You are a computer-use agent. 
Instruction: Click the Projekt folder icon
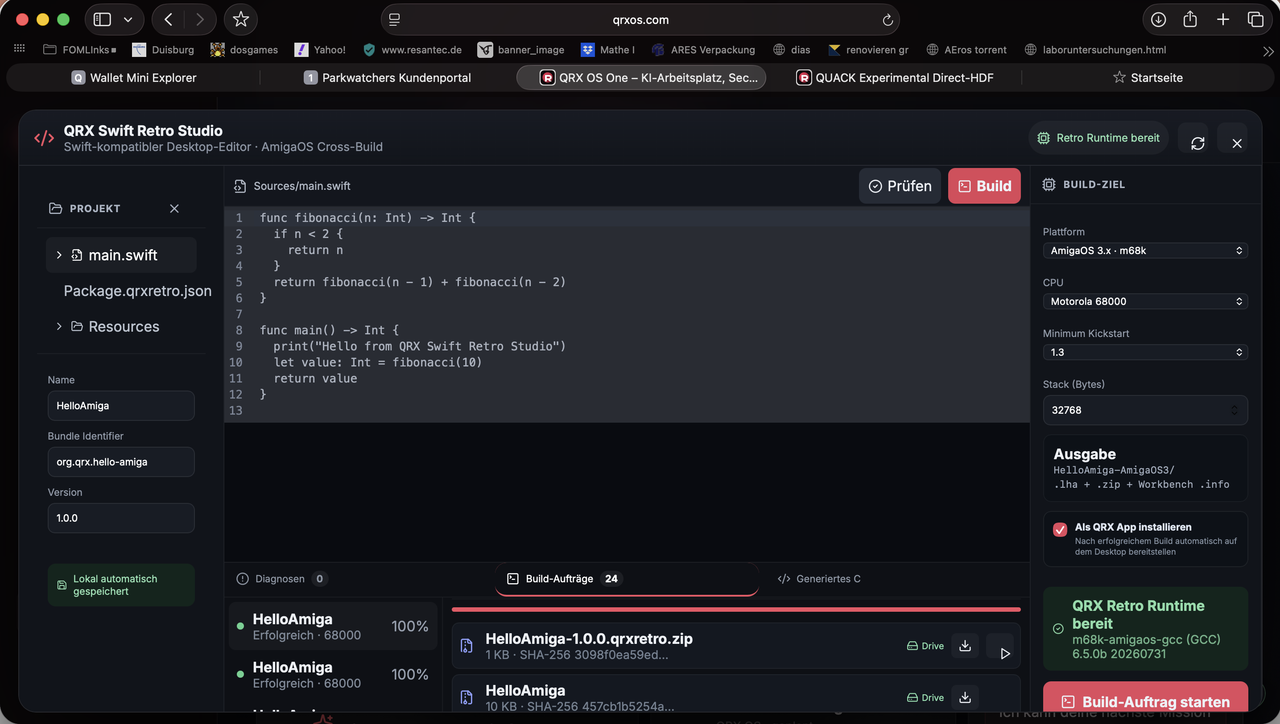tap(55, 208)
